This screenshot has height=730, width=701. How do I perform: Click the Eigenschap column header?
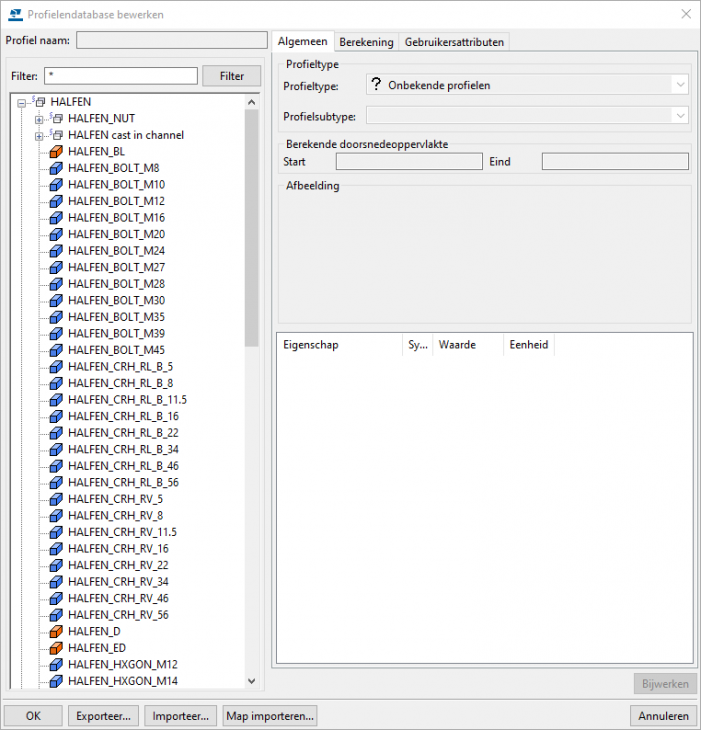click(x=340, y=345)
